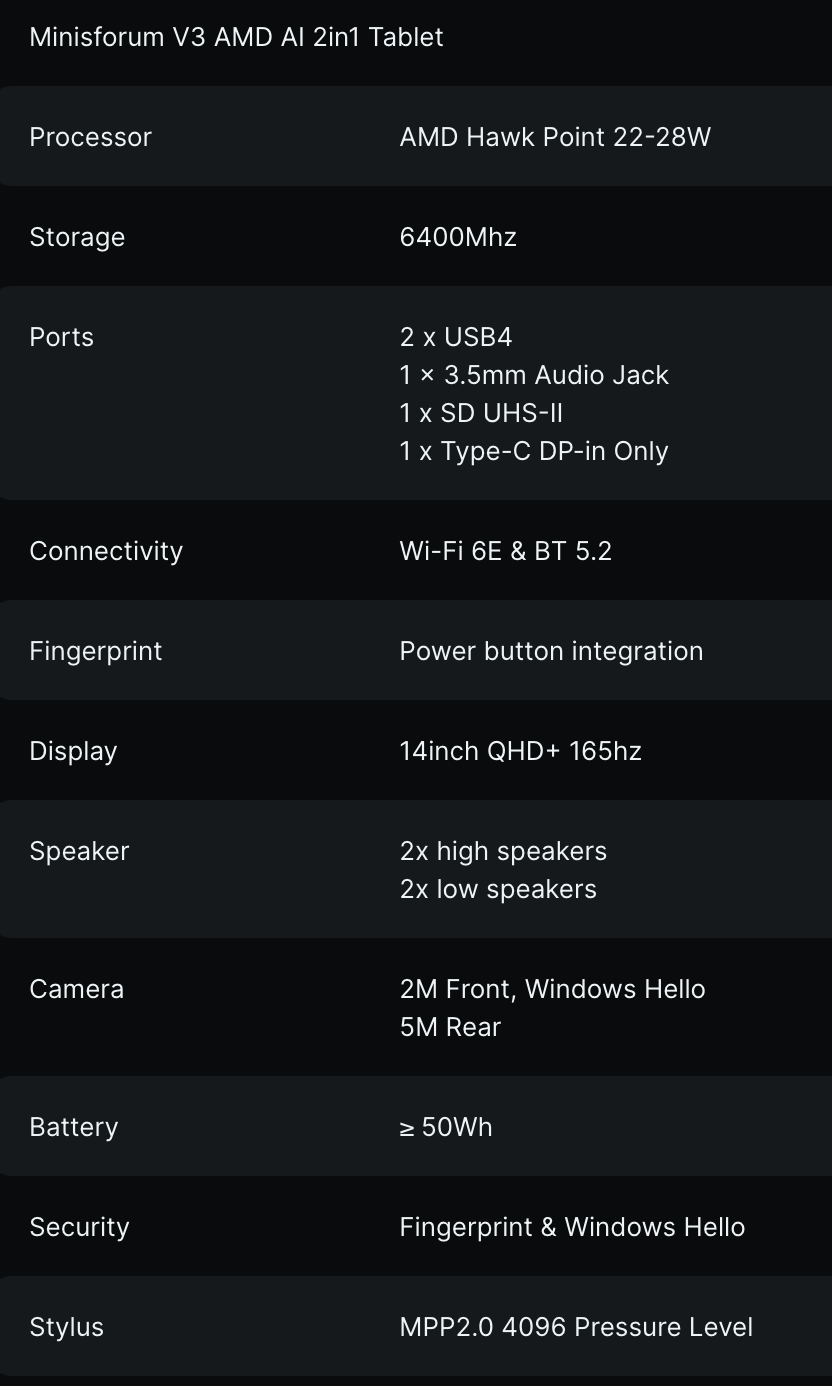Select the 3.5mm Audio Jack entry
Image resolution: width=832 pixels, height=1386 pixels.
pos(534,375)
